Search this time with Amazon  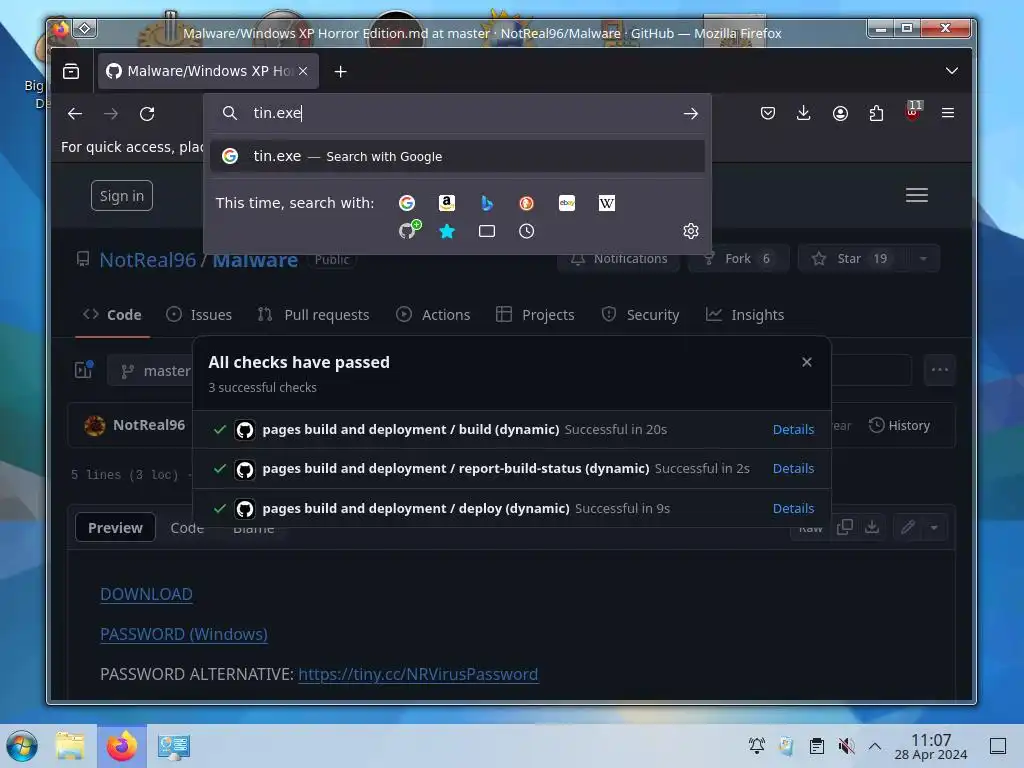(447, 203)
